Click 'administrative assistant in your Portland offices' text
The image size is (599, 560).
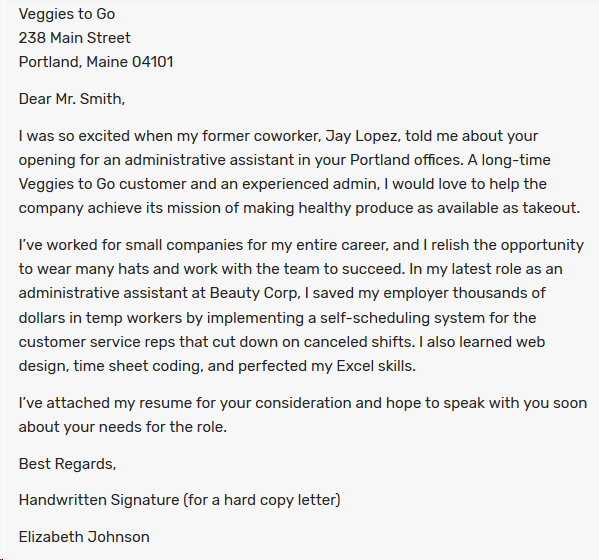coord(293,160)
